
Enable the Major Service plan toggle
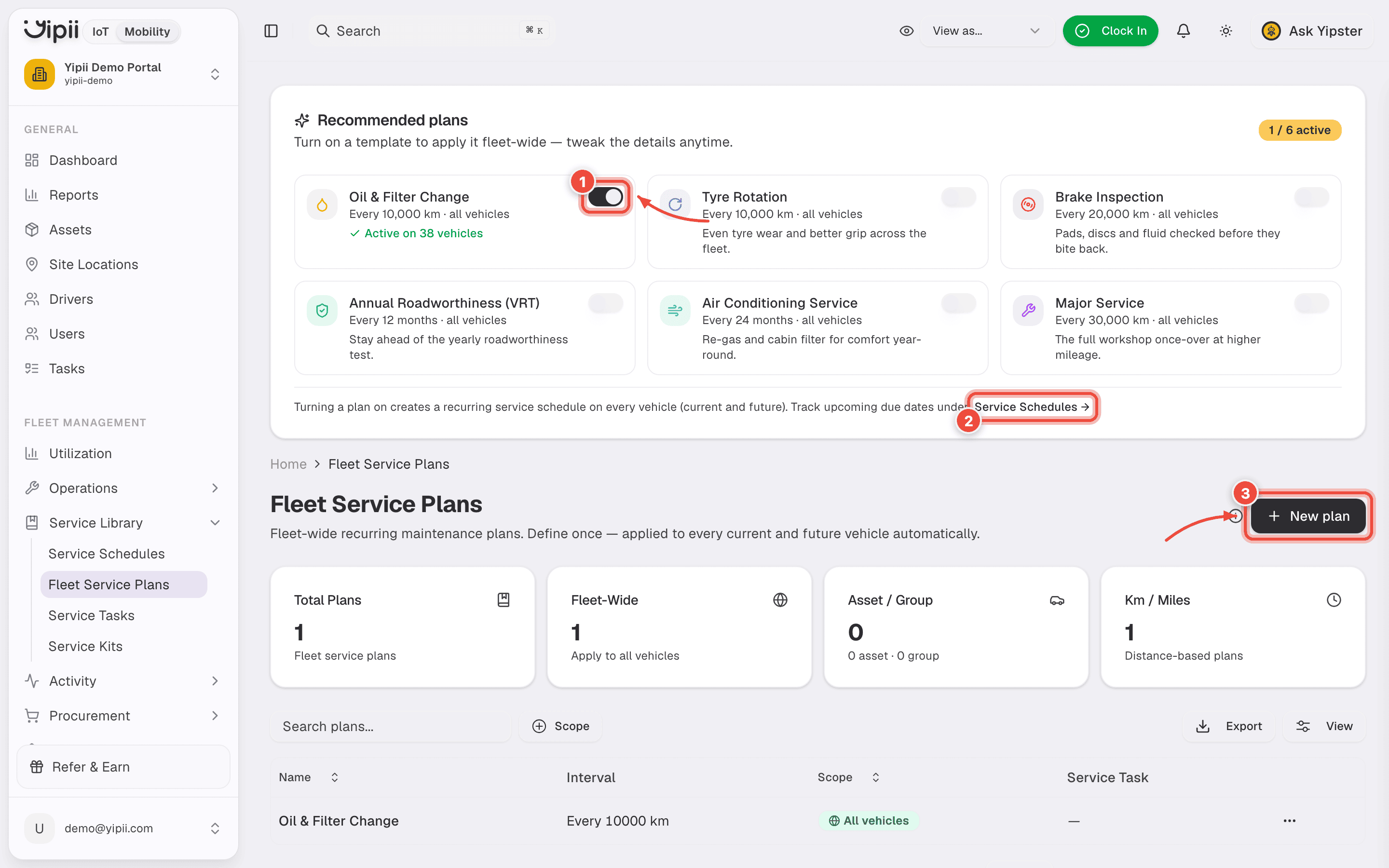(1311, 303)
